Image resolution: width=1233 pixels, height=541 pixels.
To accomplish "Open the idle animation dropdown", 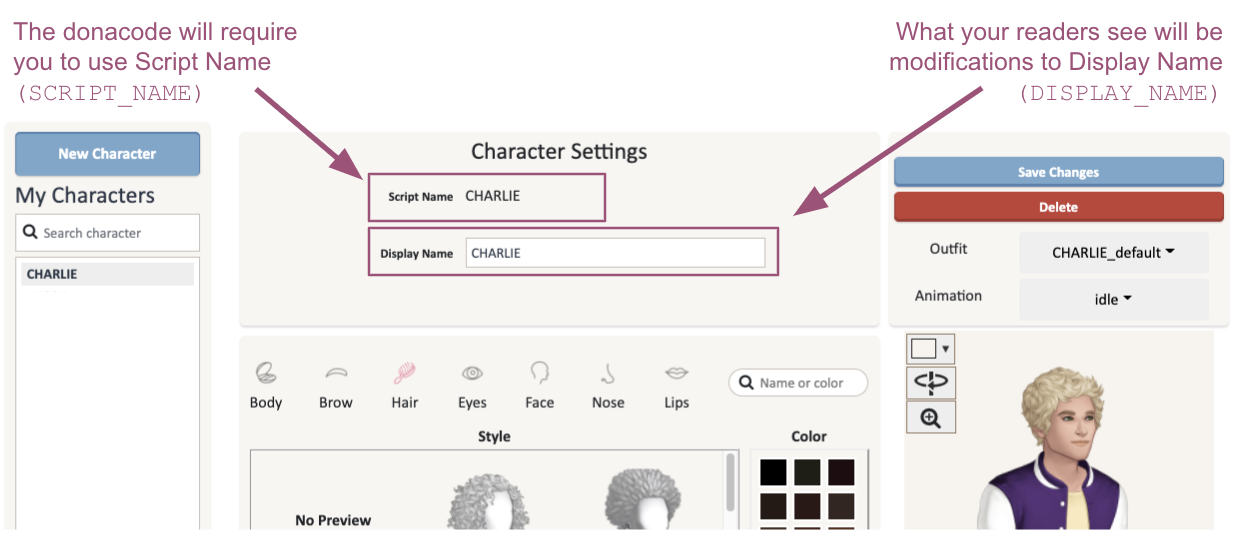I will coord(1113,299).
